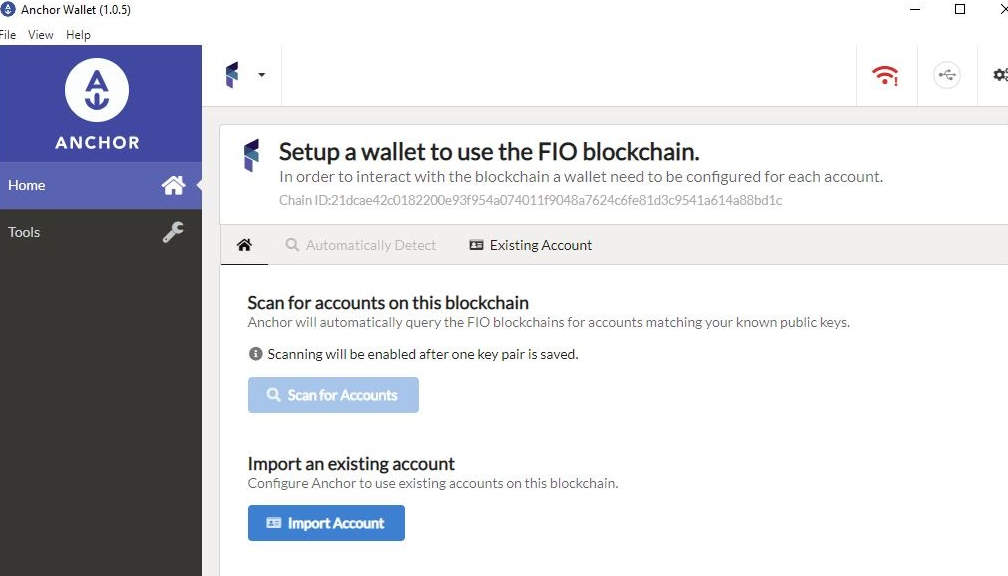Click the Import Account button
The width and height of the screenshot is (1008, 576).
pyautogui.click(x=327, y=523)
